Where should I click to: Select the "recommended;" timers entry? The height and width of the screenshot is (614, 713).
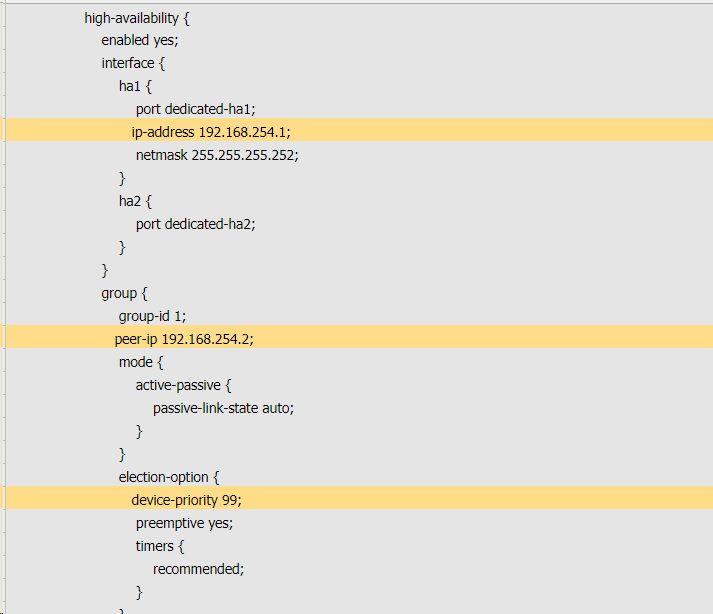198,569
